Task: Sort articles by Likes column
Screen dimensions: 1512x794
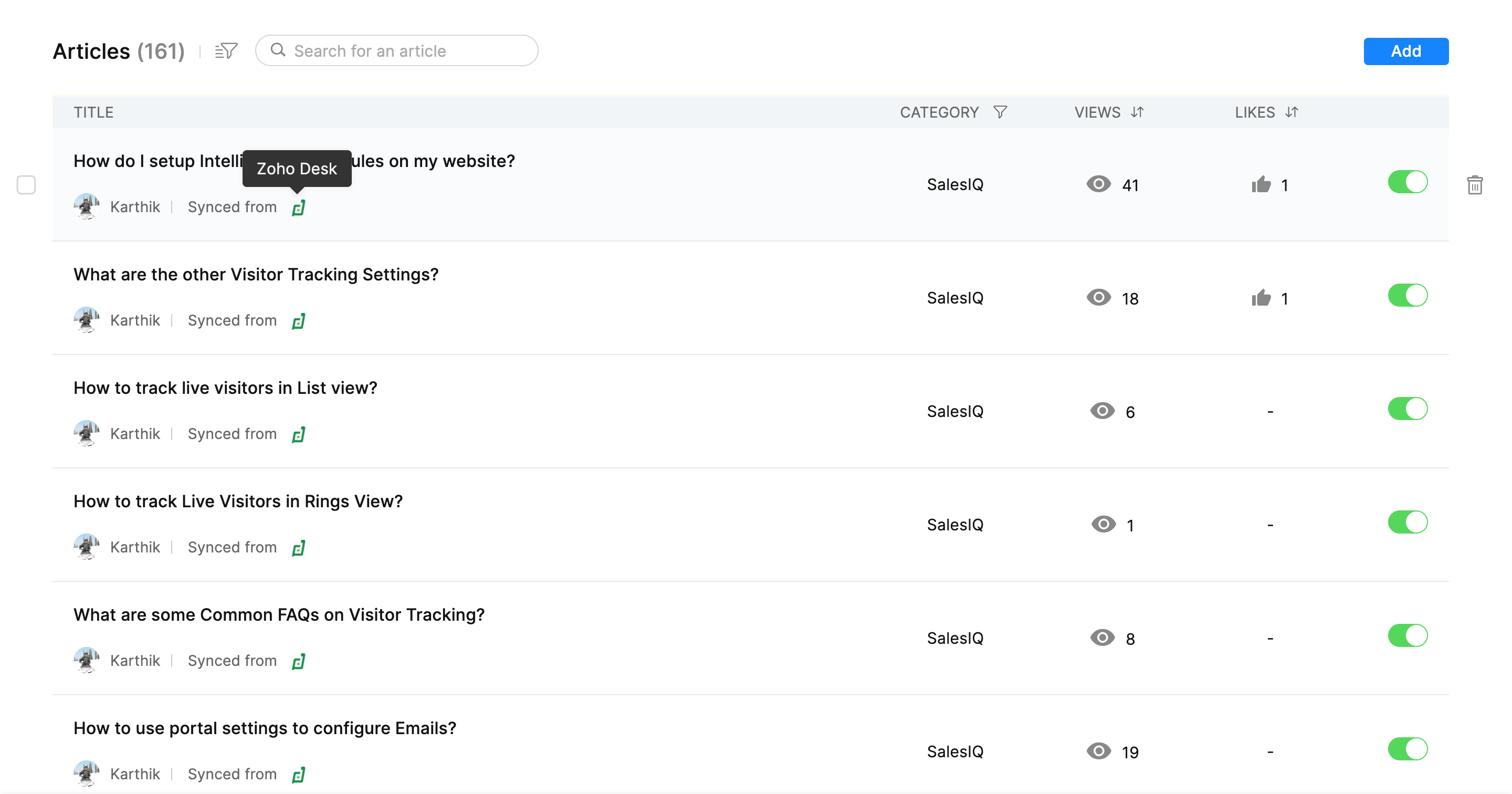Action: coord(1291,111)
